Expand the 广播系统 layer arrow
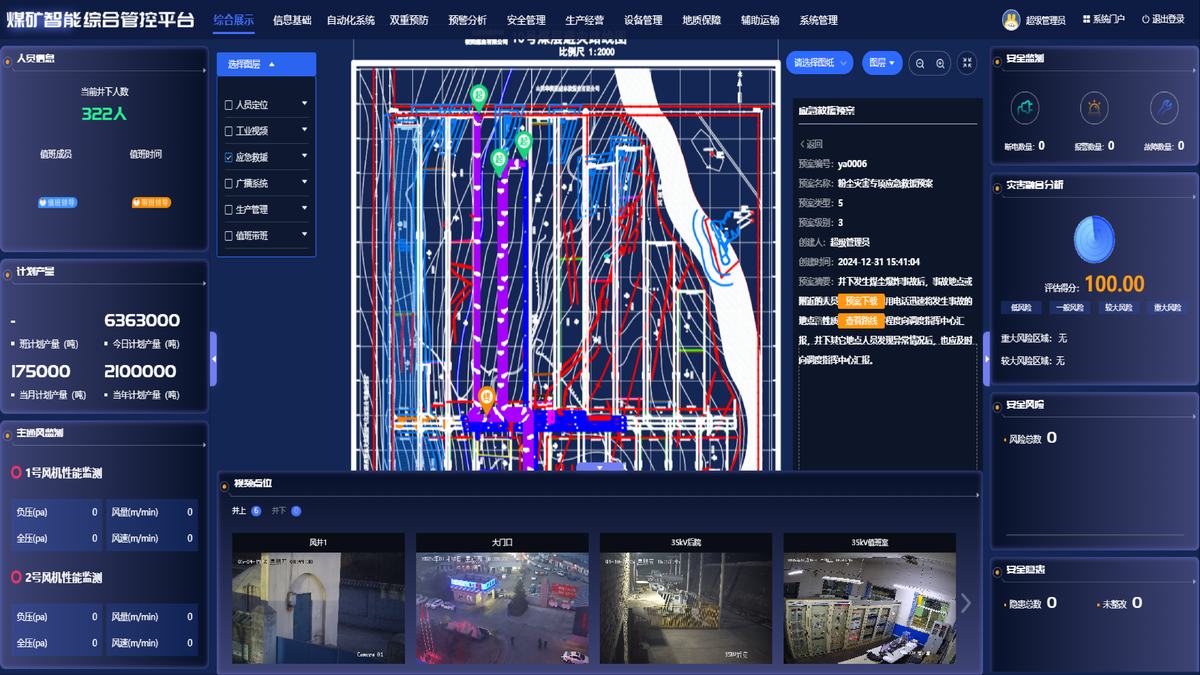Viewport: 1200px width, 675px height. [x=304, y=182]
